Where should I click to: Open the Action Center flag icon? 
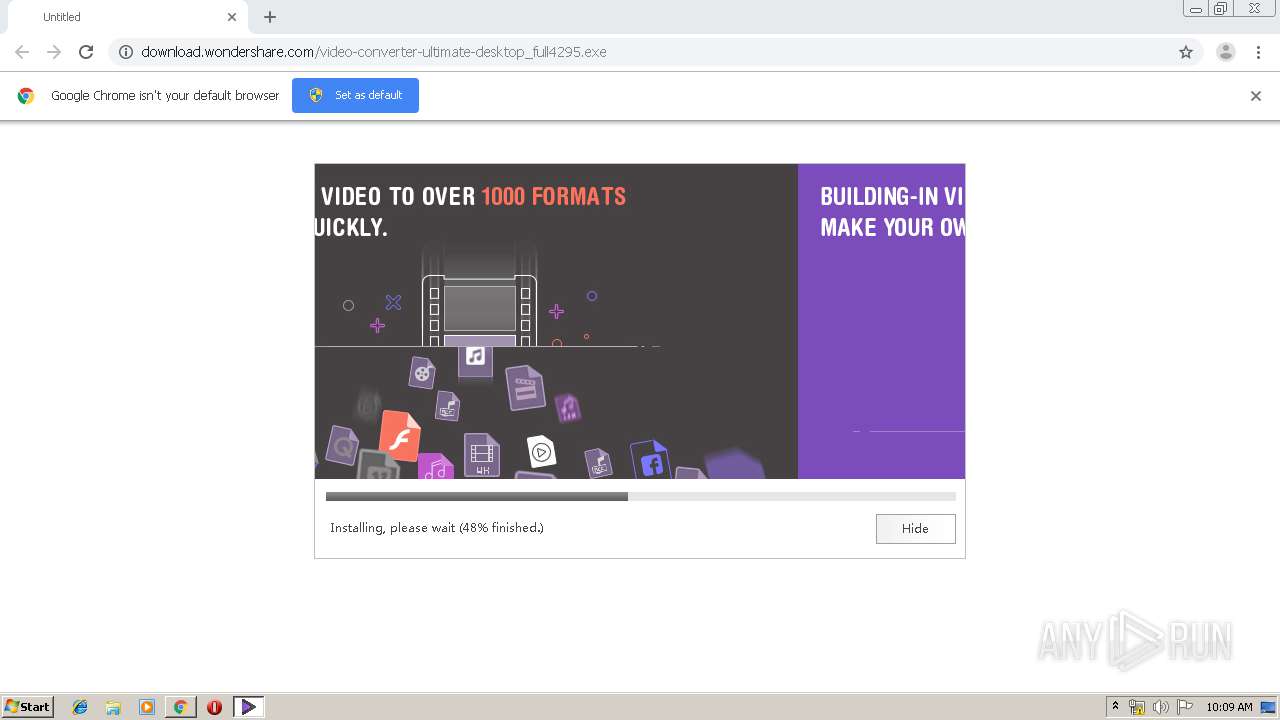(1185, 707)
